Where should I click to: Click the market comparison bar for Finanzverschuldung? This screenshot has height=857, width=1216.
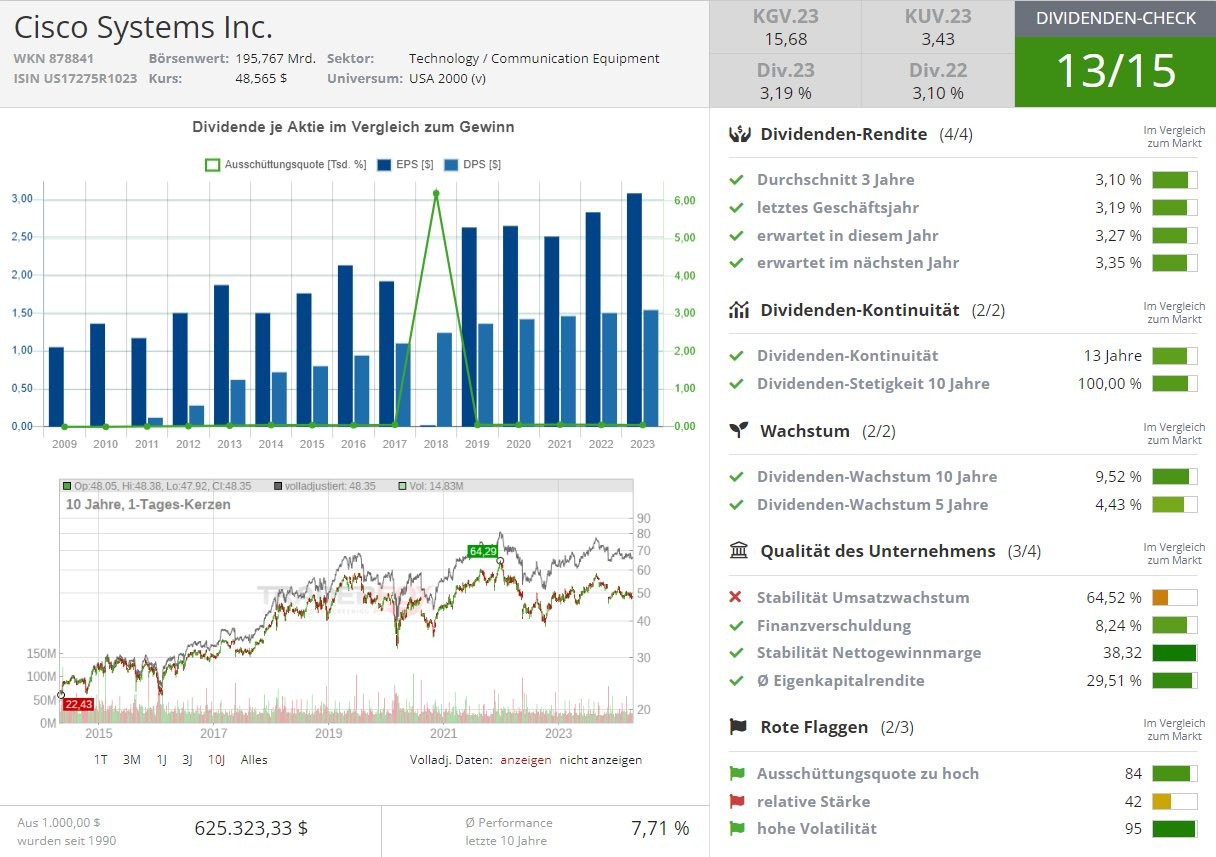point(1174,626)
